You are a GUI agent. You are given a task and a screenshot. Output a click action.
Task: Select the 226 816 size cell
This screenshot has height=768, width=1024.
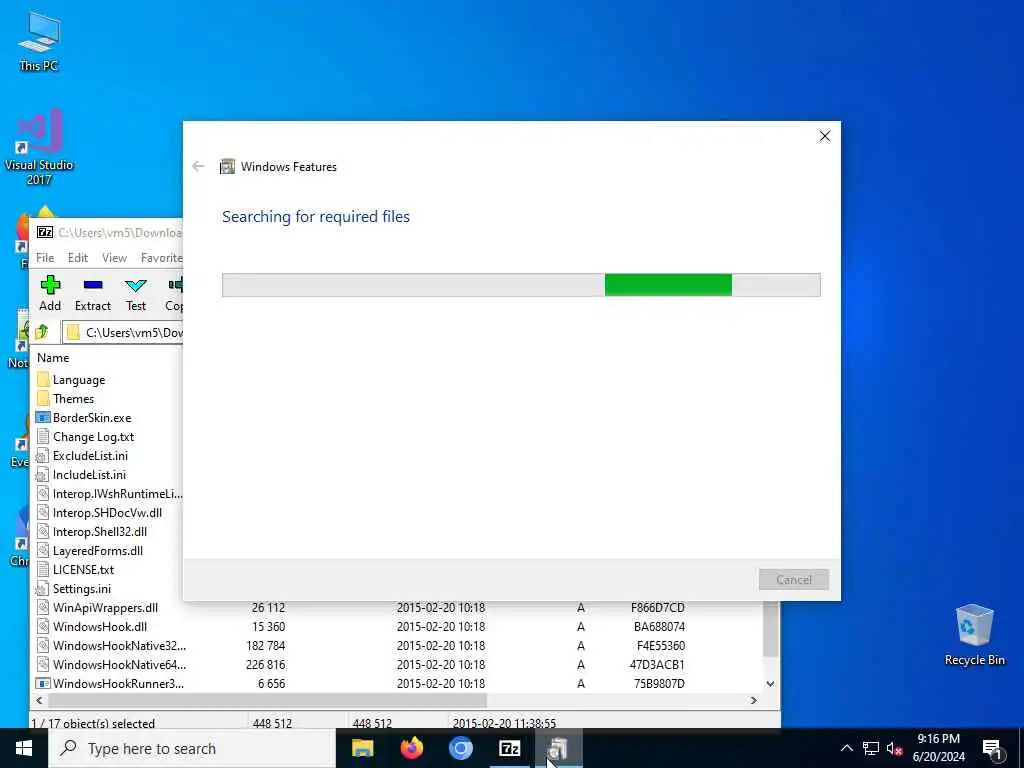click(265, 664)
